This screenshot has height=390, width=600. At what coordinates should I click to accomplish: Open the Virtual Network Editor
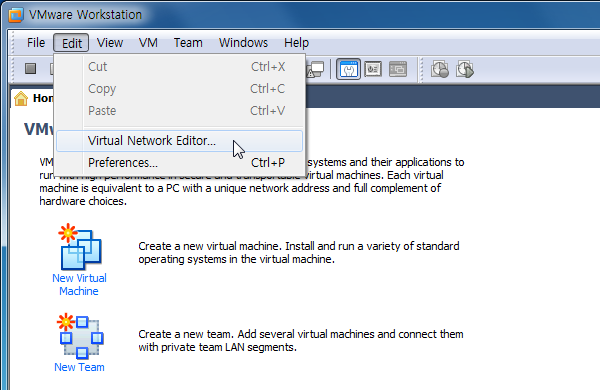click(x=179, y=141)
